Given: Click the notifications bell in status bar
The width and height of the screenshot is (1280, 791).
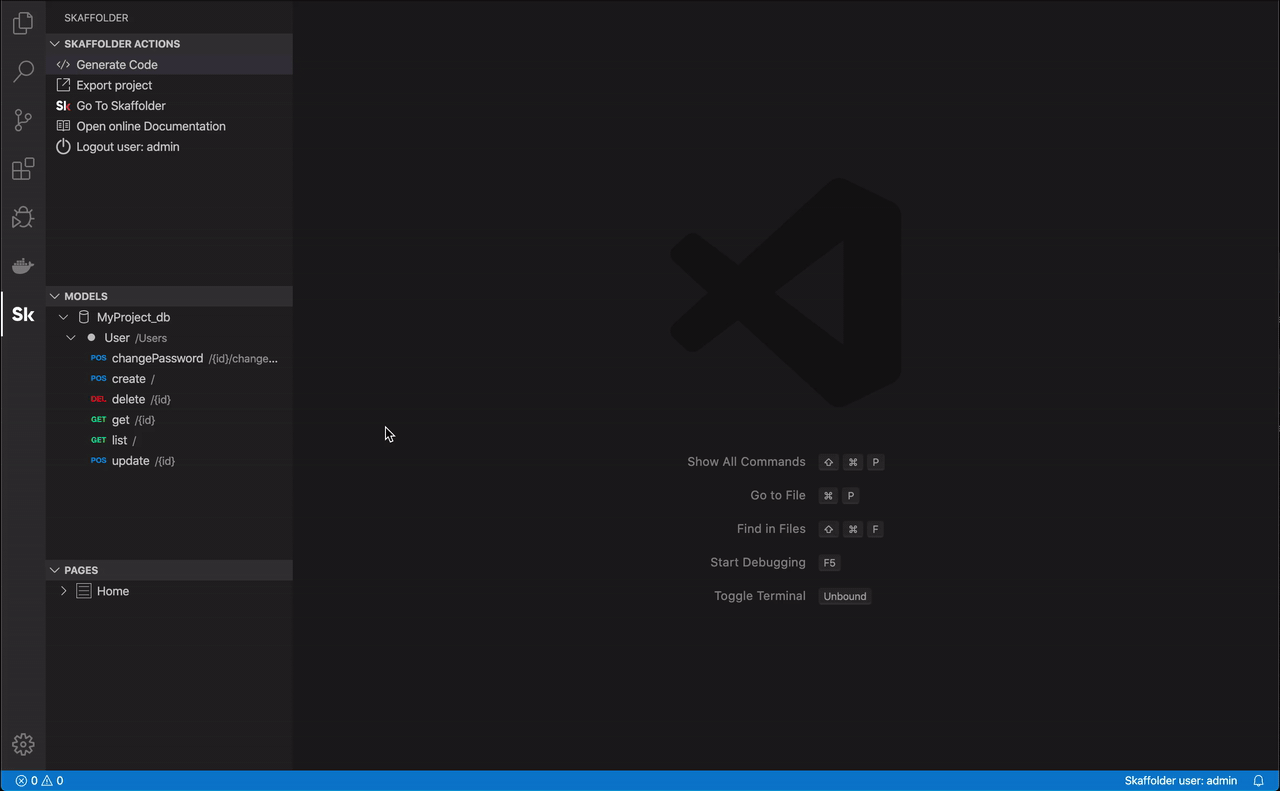Looking at the screenshot, I should tap(1259, 781).
